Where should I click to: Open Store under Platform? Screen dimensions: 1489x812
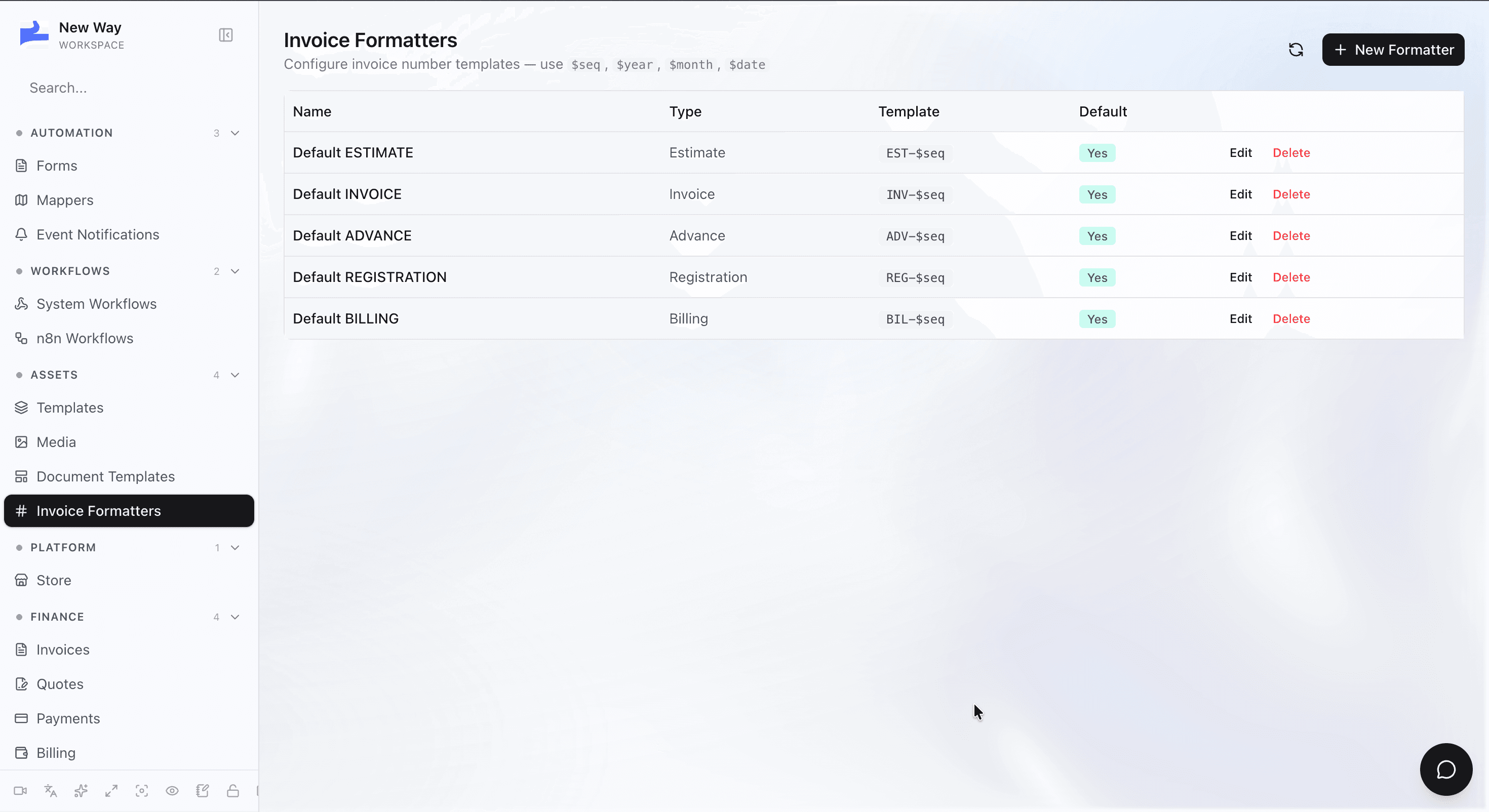pyautogui.click(x=129, y=580)
